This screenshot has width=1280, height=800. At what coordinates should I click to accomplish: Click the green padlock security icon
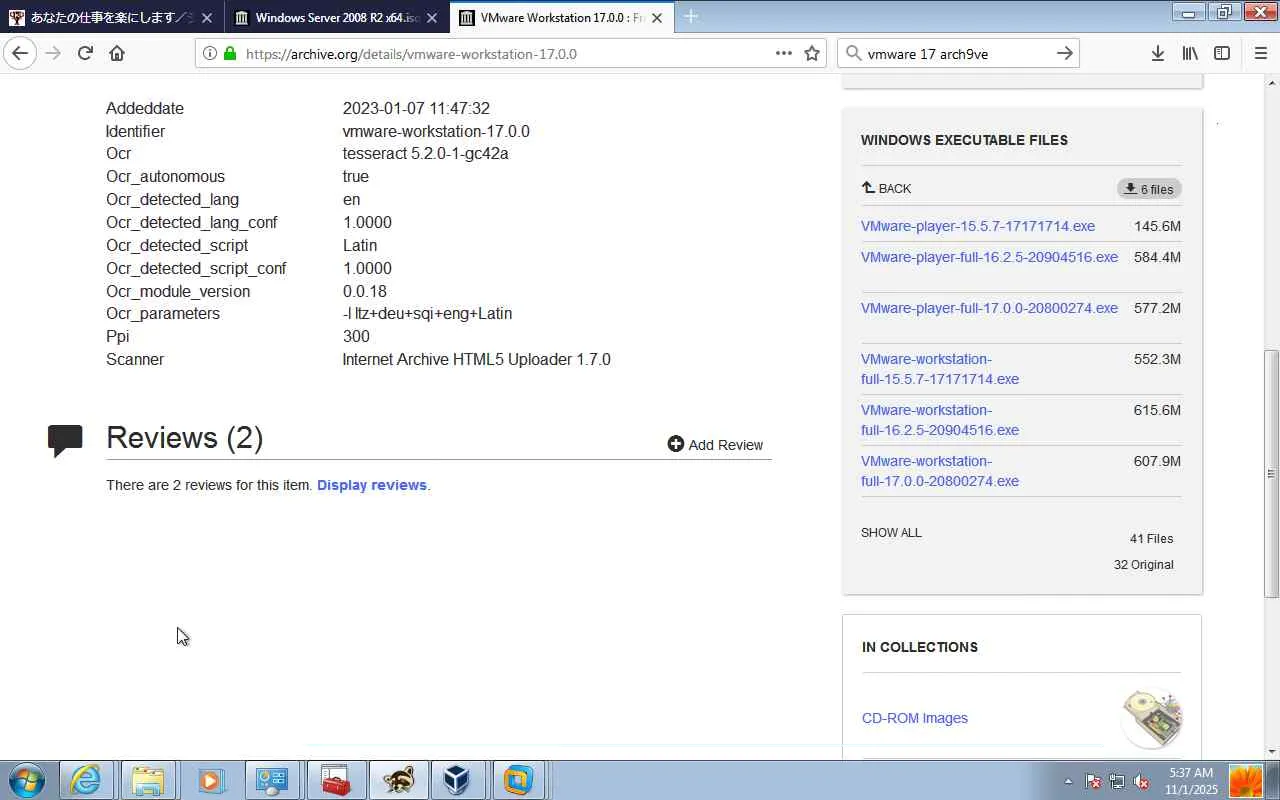(x=229, y=54)
